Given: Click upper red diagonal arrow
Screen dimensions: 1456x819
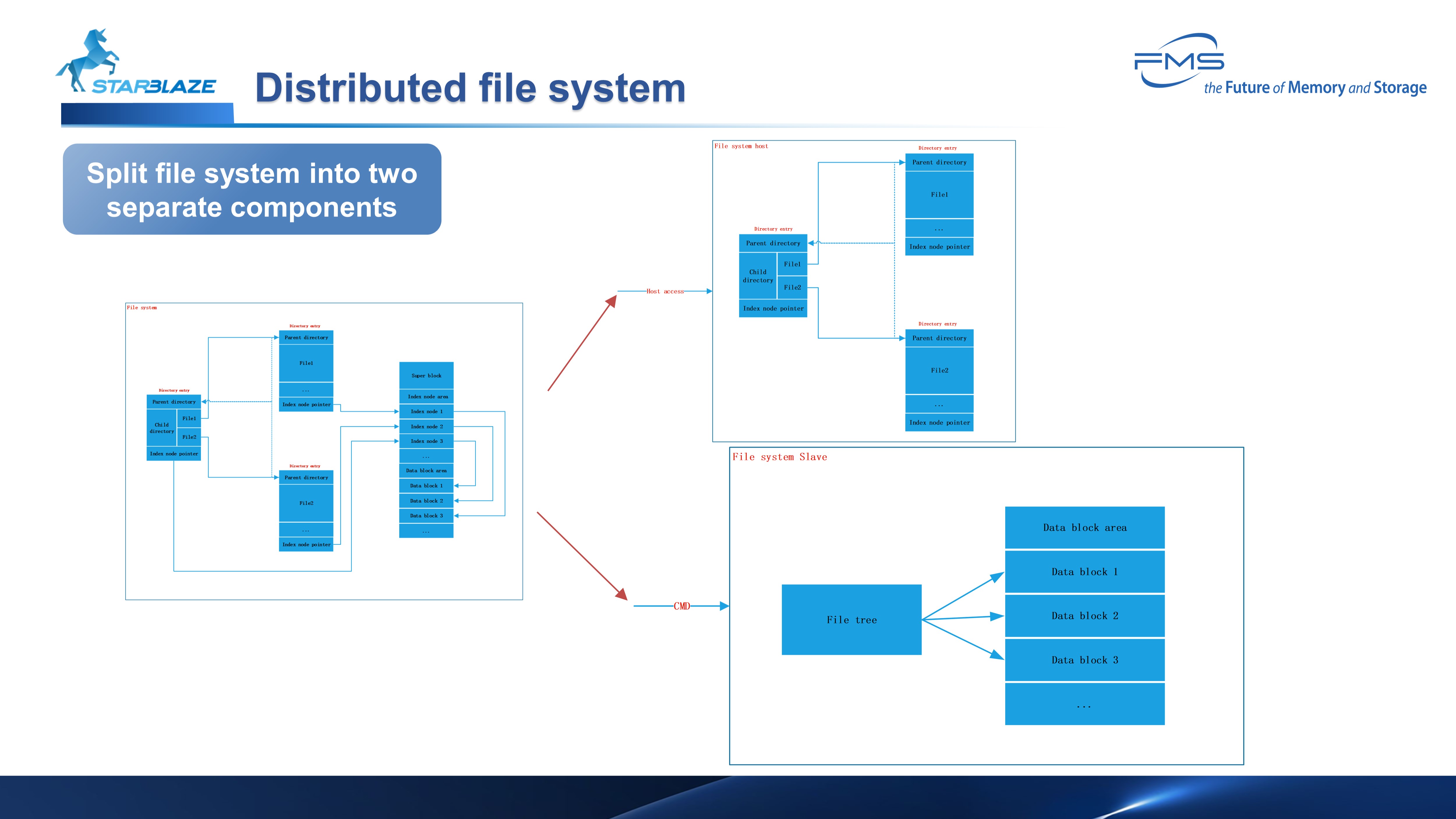Looking at the screenshot, I should [x=582, y=343].
